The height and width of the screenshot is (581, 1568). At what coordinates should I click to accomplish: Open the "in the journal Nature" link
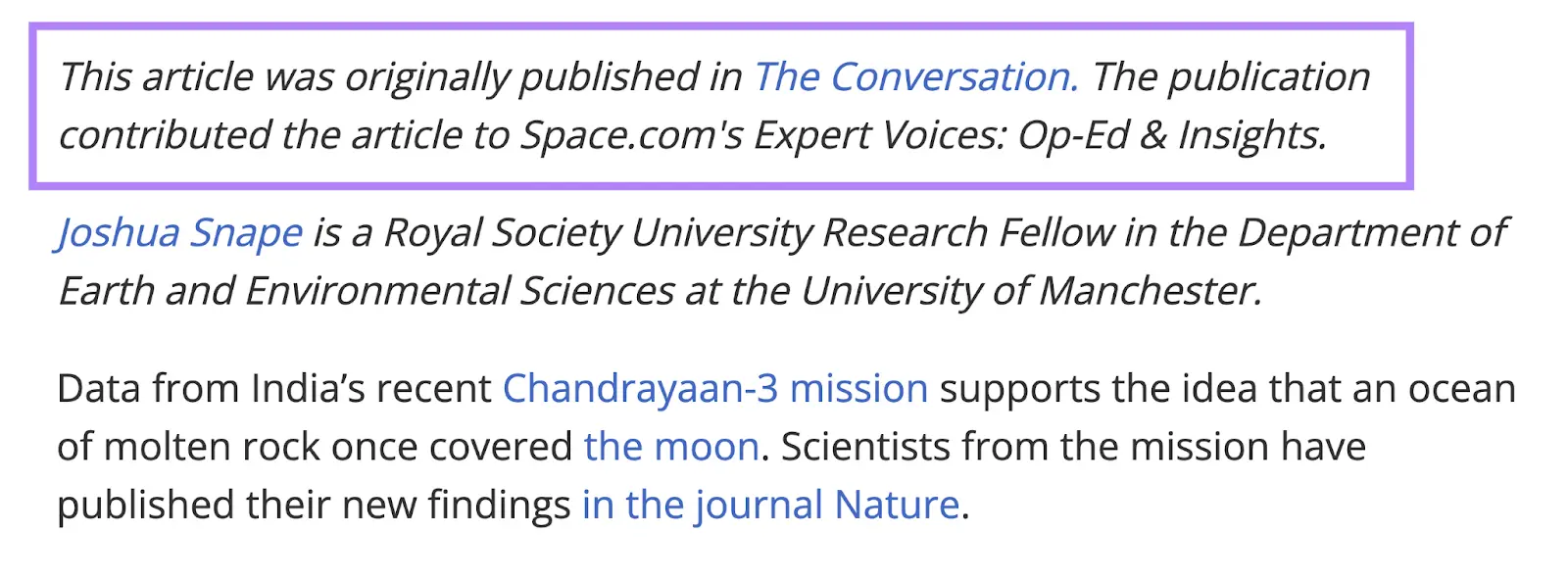[x=770, y=506]
